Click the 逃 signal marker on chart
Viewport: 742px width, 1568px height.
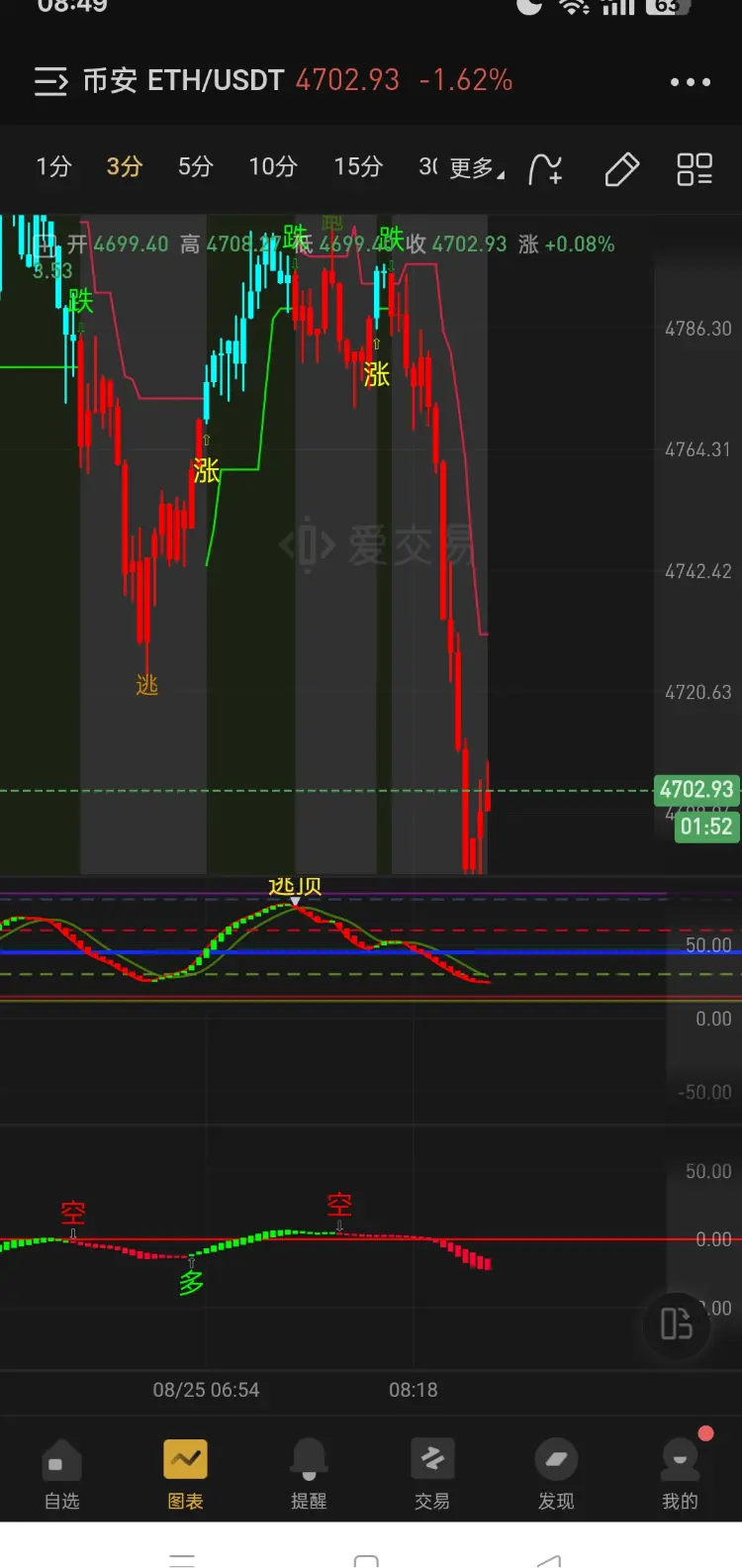(147, 684)
